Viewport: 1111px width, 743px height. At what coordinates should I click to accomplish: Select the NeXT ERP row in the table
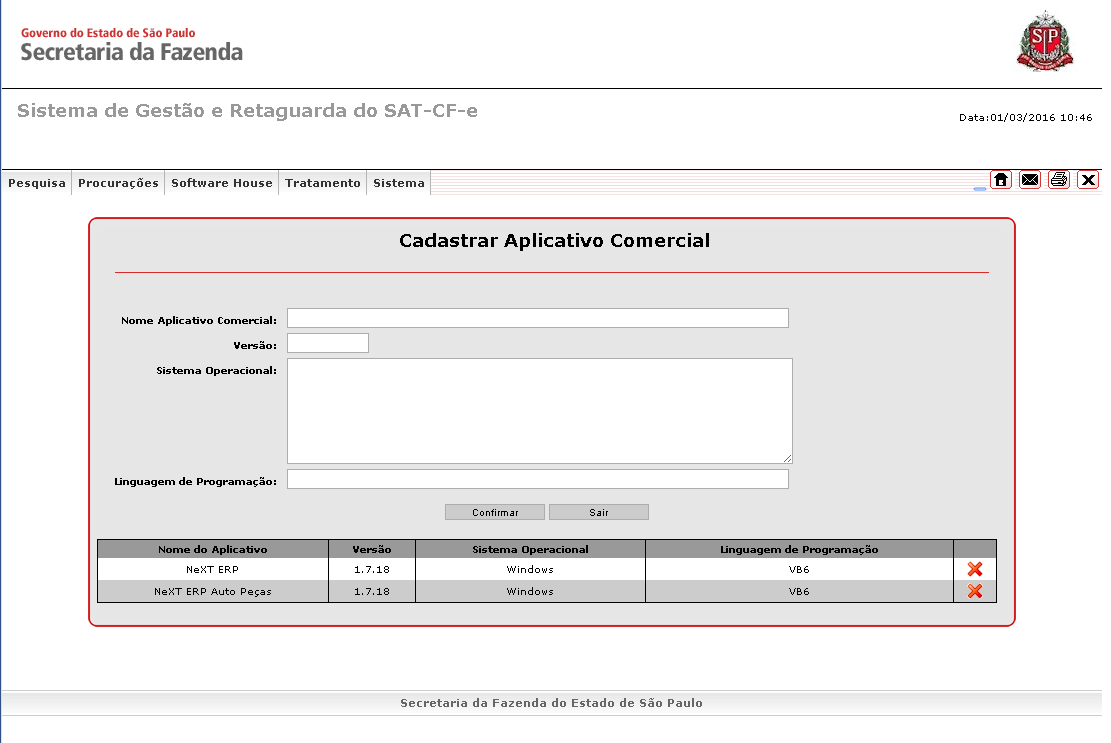[212, 568]
